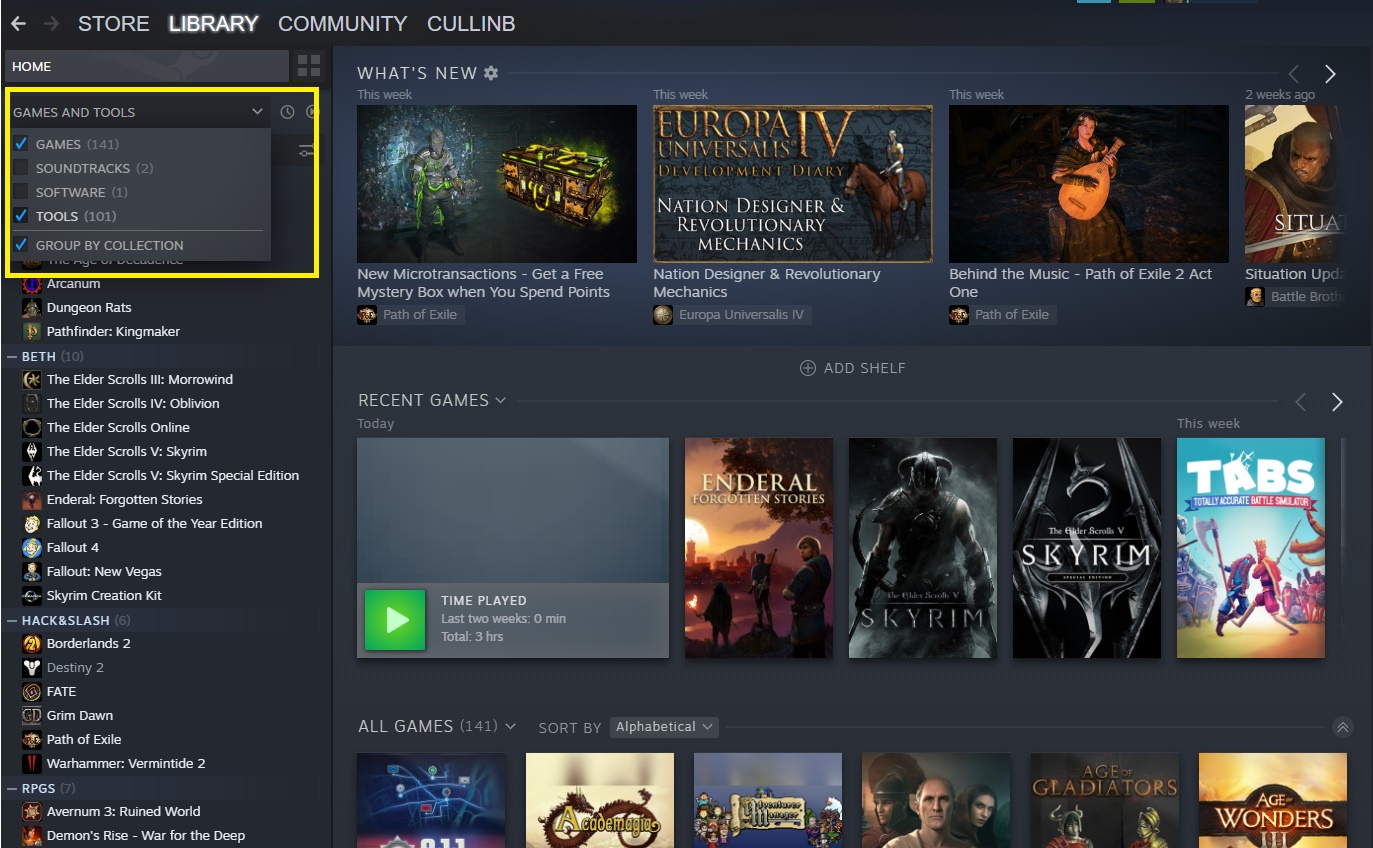The width and height of the screenshot is (1373, 848).
Task: Advance Recent Games shelf right
Action: coord(1337,402)
